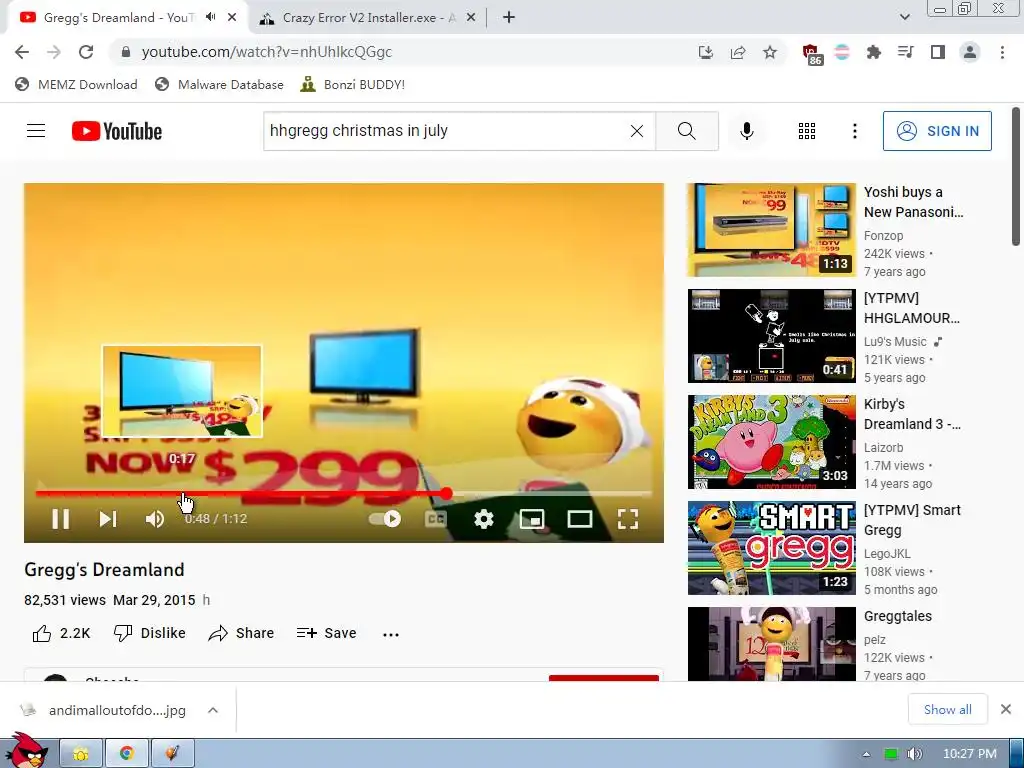1024x768 pixels.
Task: Open the YouTube apps grid
Action: coord(807,131)
